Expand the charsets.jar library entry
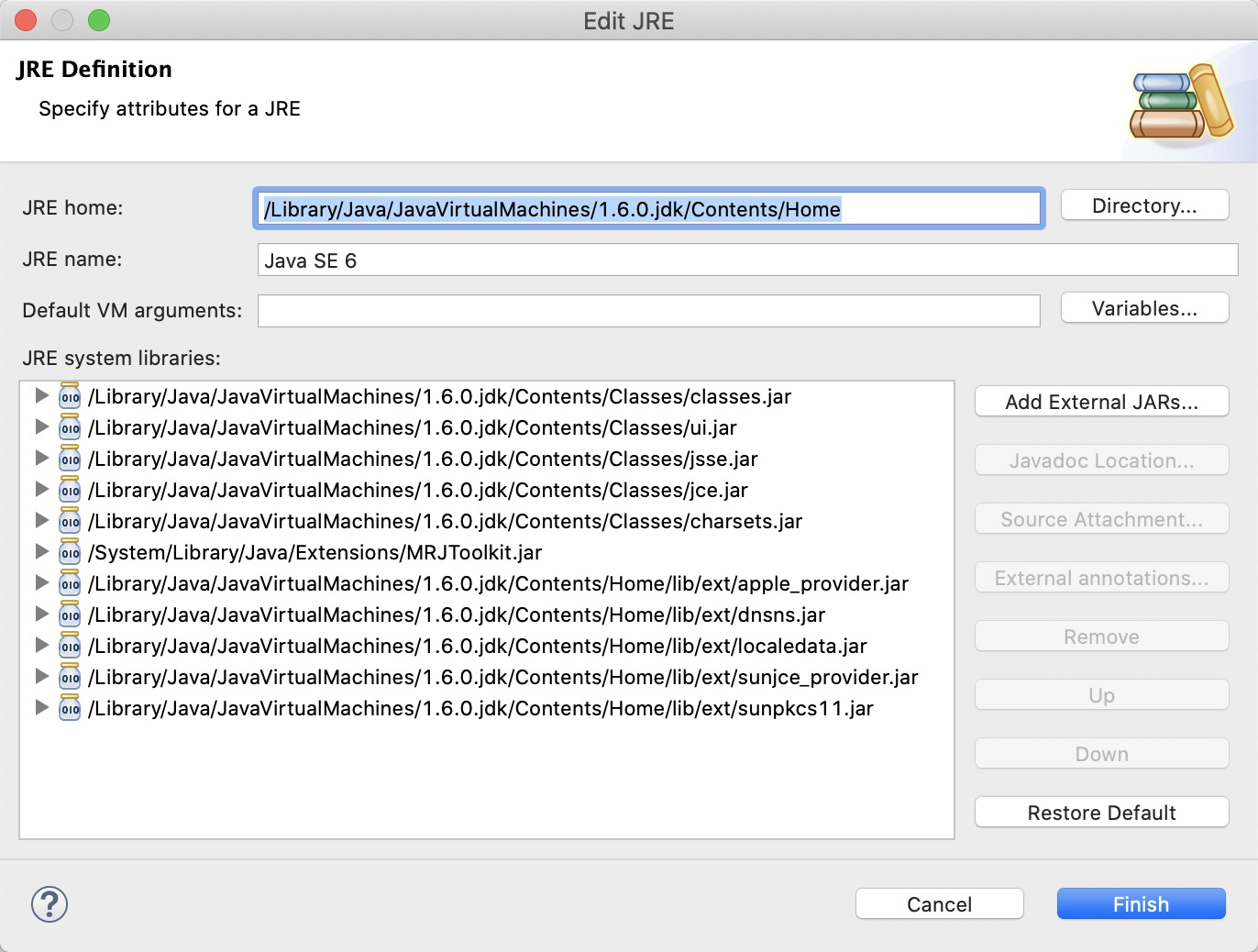Screen dimensions: 1258x952 click(x=41, y=520)
